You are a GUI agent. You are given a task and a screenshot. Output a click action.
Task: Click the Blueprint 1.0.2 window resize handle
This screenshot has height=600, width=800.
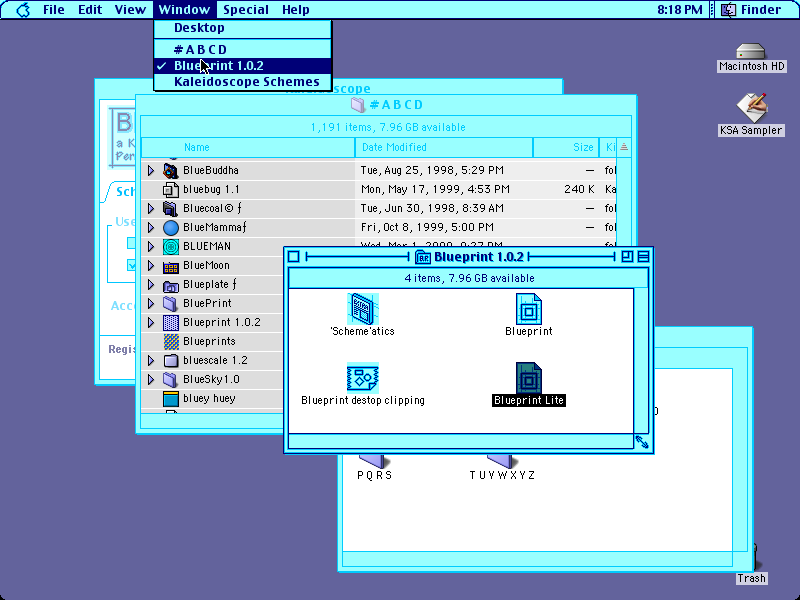pos(642,442)
